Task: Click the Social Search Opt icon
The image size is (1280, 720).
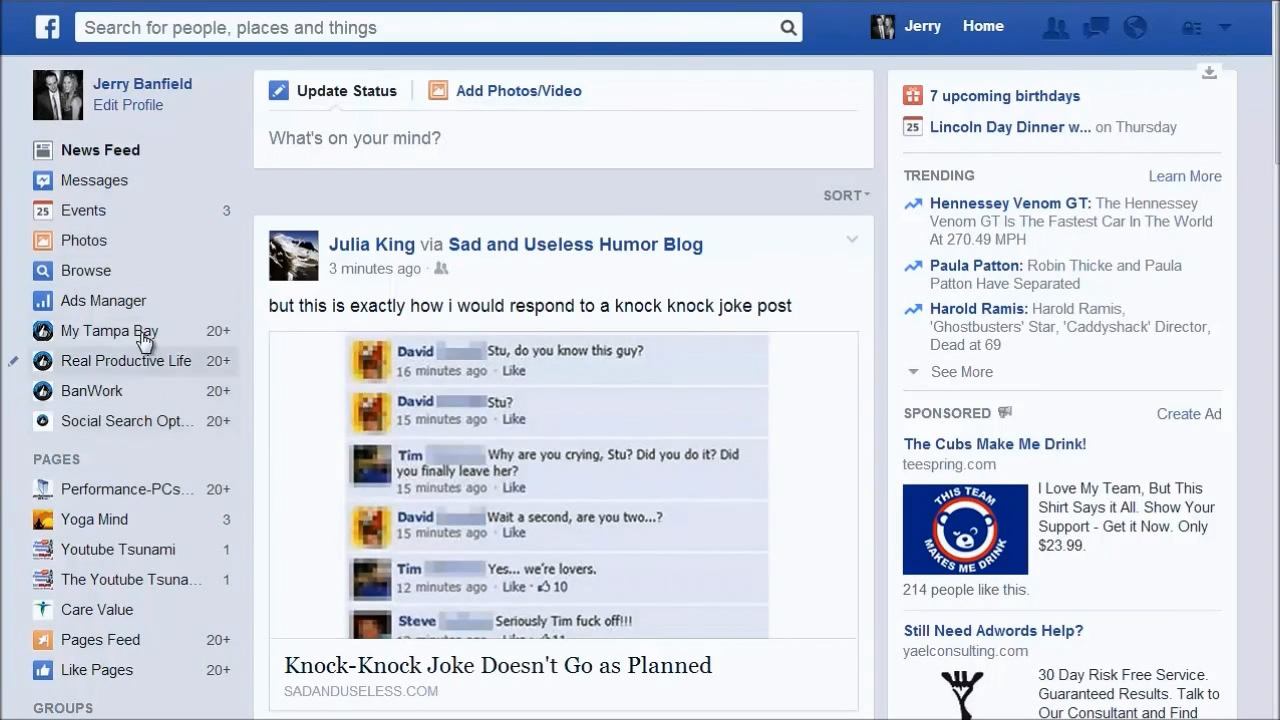Action: point(42,421)
